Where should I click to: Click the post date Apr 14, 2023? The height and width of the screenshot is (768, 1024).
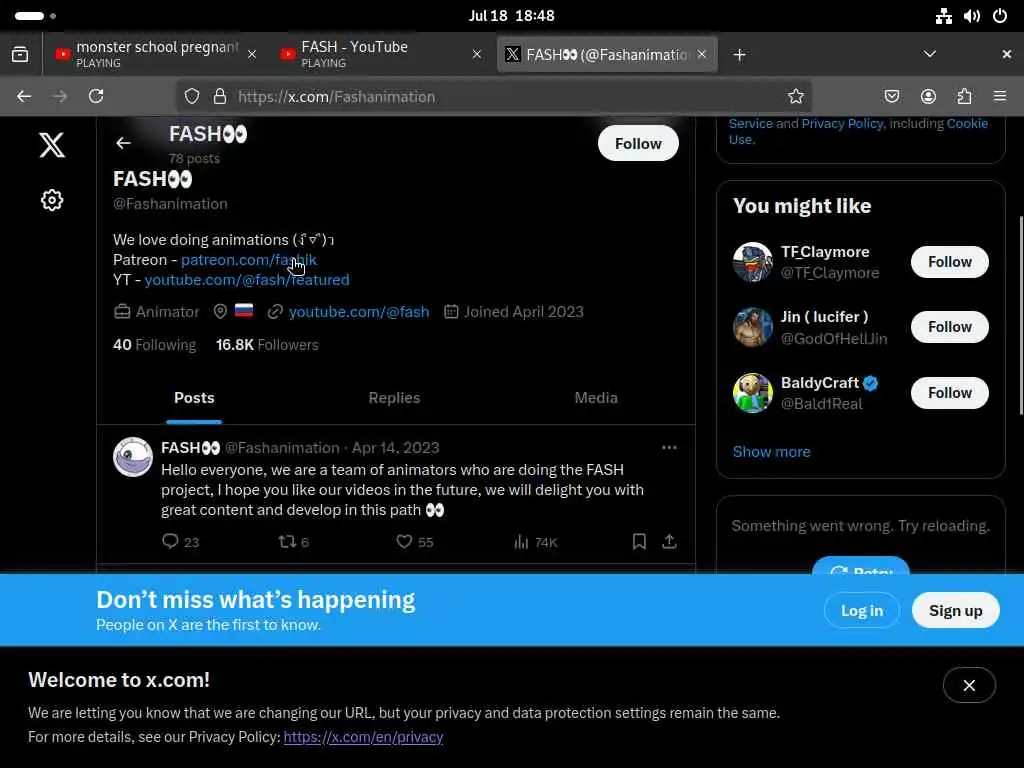[x=395, y=447]
